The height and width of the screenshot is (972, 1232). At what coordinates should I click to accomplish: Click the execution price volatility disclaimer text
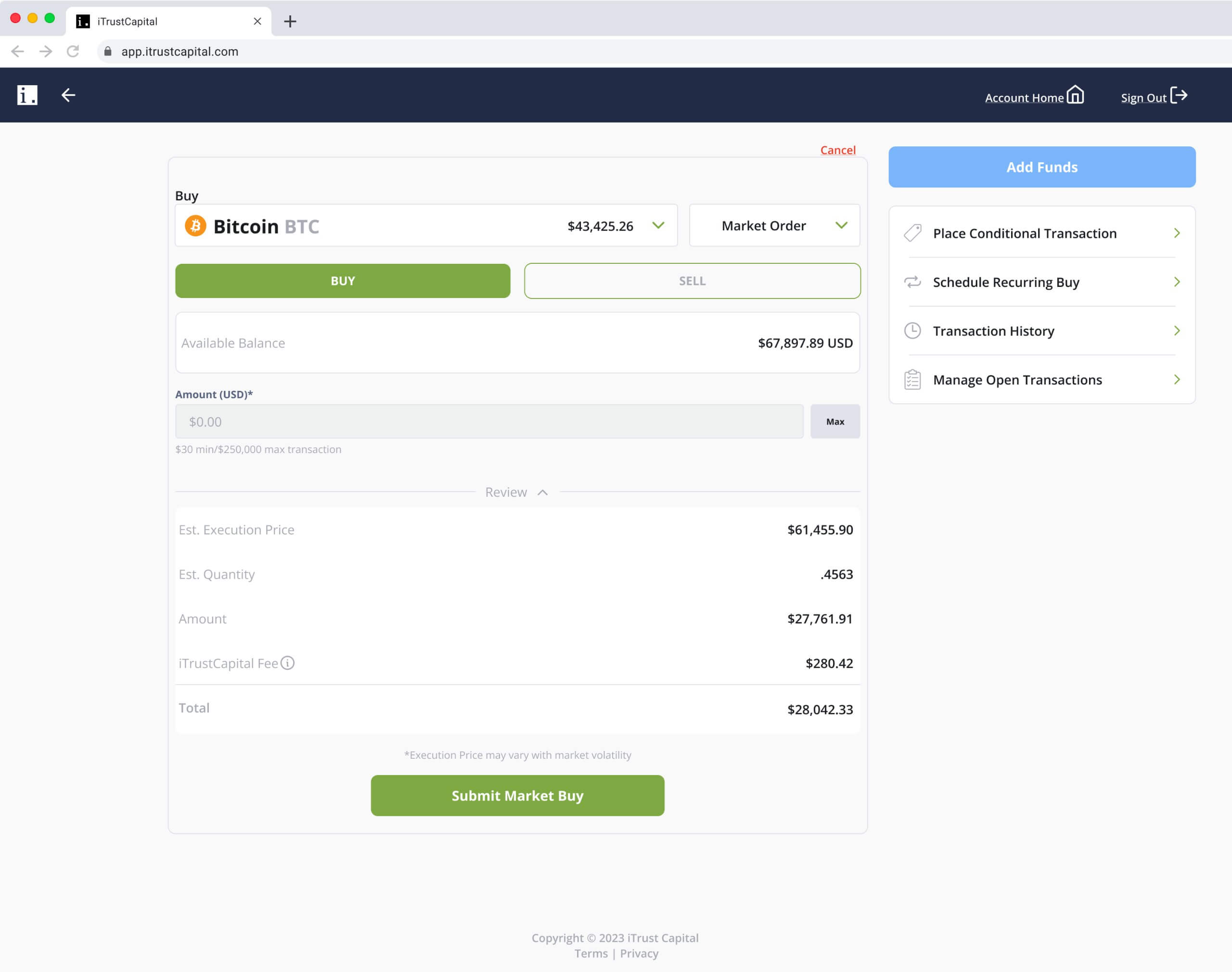(518, 755)
